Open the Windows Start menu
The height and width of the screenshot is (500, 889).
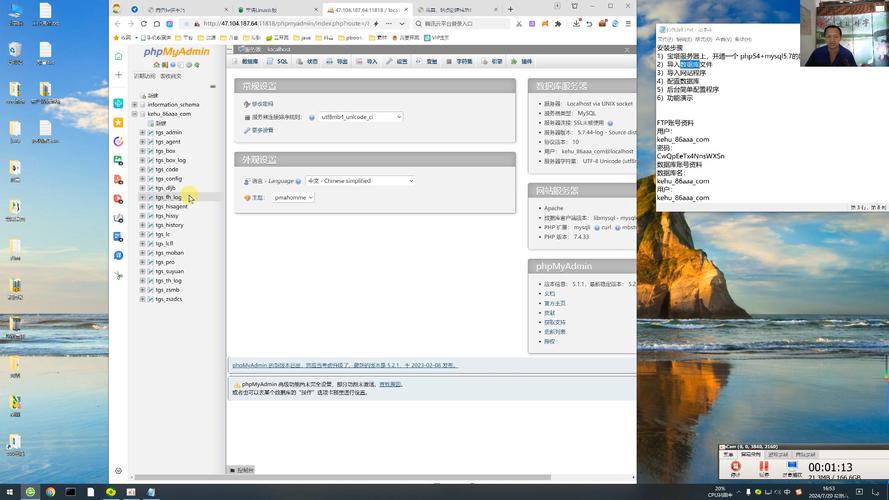click(9, 492)
